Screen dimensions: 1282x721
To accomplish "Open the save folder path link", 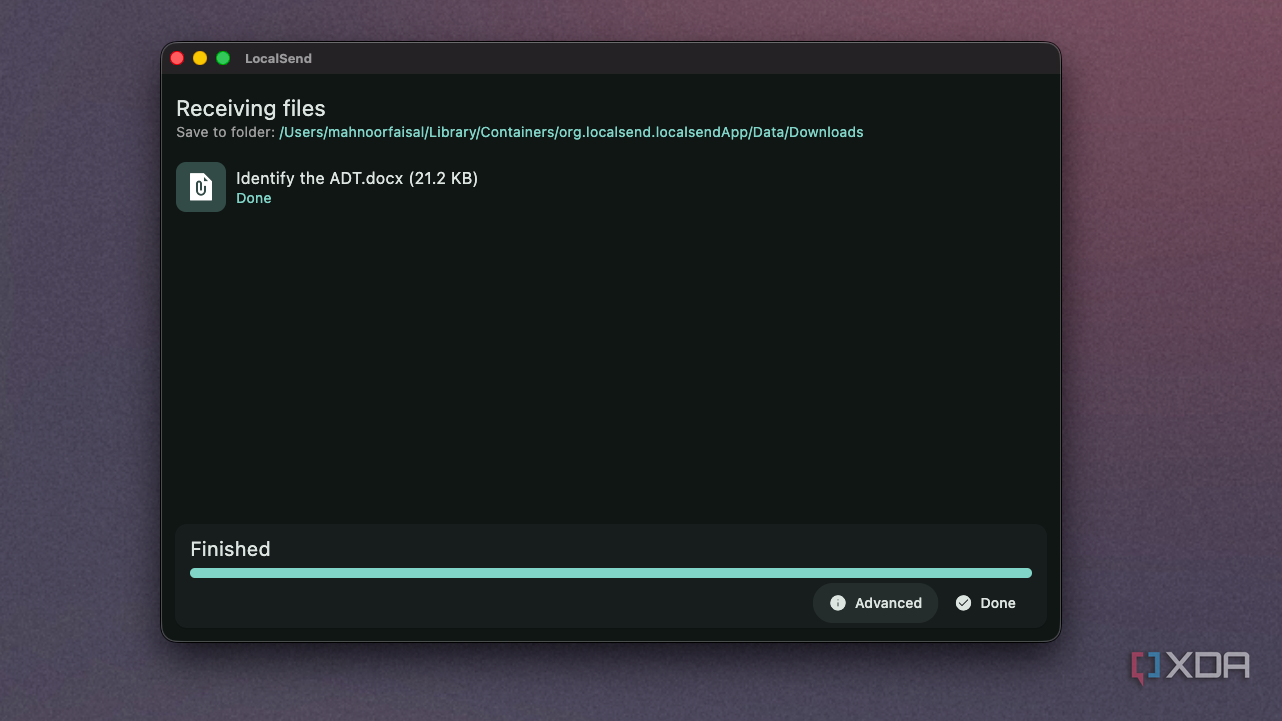I will click(x=571, y=132).
